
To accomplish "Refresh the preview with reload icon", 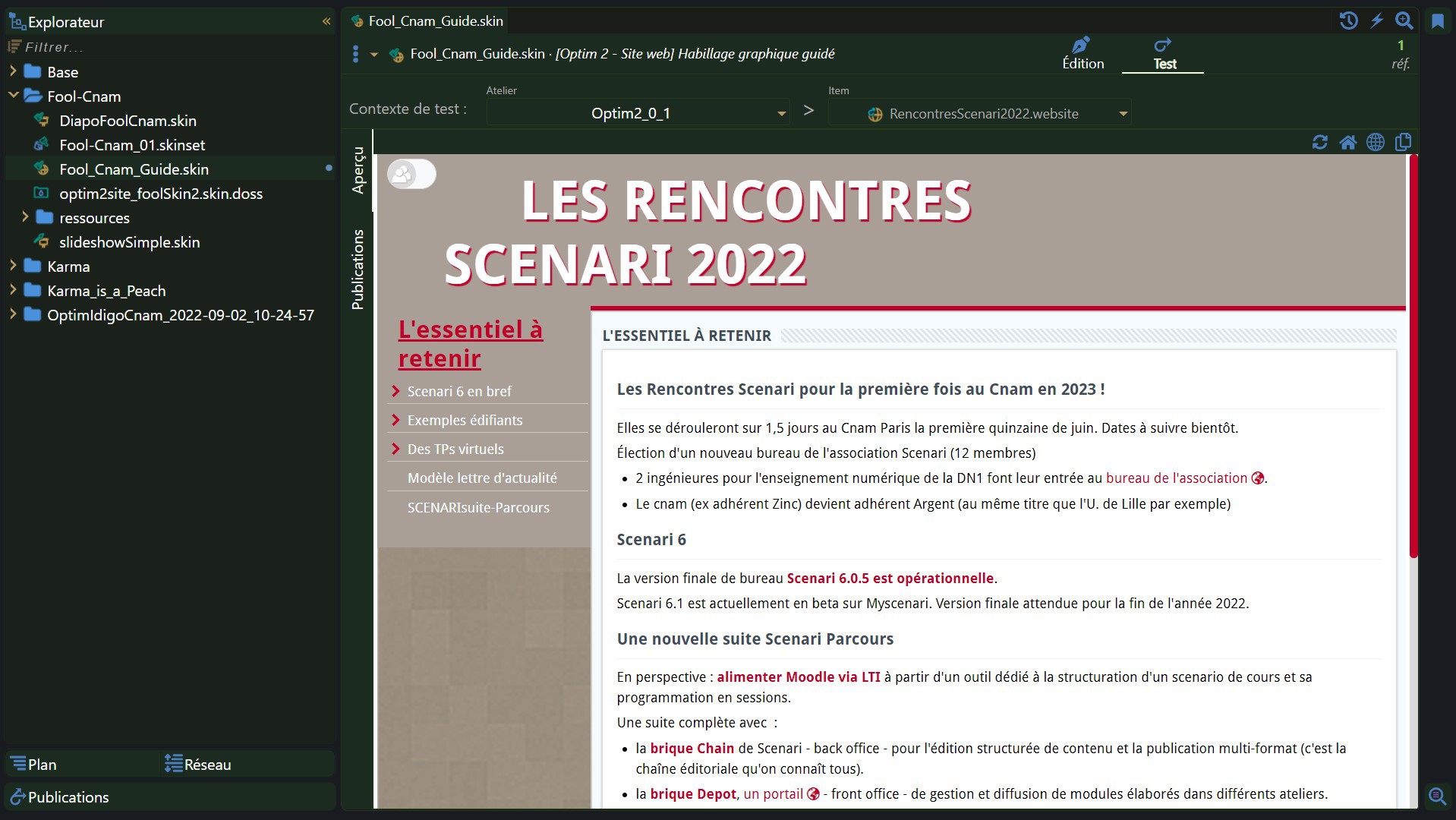I will coord(1319,142).
